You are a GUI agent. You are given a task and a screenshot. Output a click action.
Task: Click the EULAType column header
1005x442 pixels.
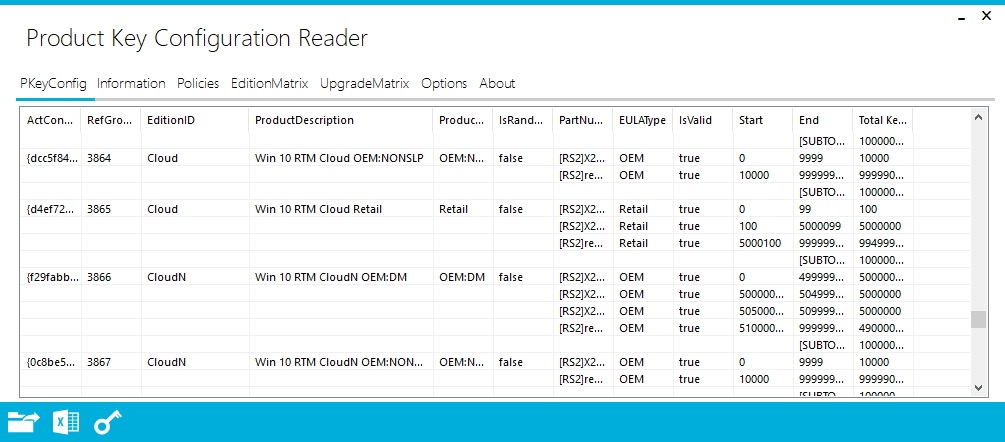pos(642,120)
